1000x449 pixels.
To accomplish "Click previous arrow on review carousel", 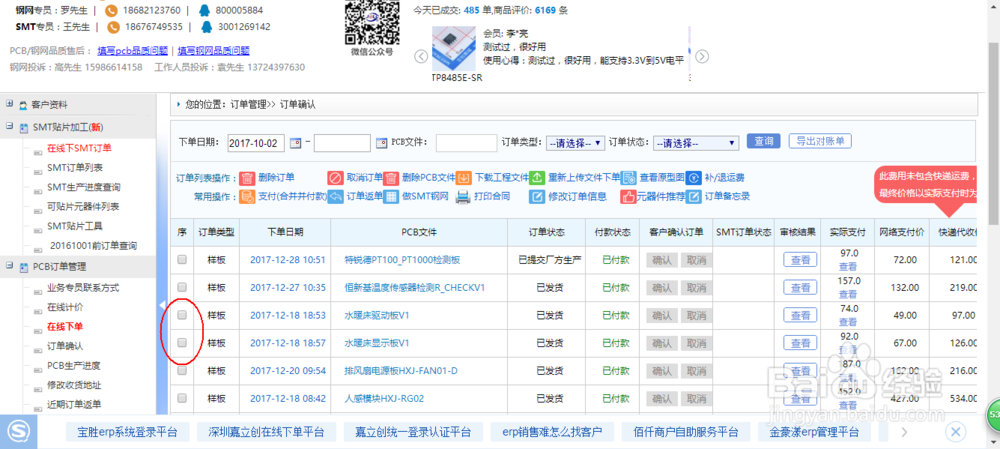I will point(421,56).
